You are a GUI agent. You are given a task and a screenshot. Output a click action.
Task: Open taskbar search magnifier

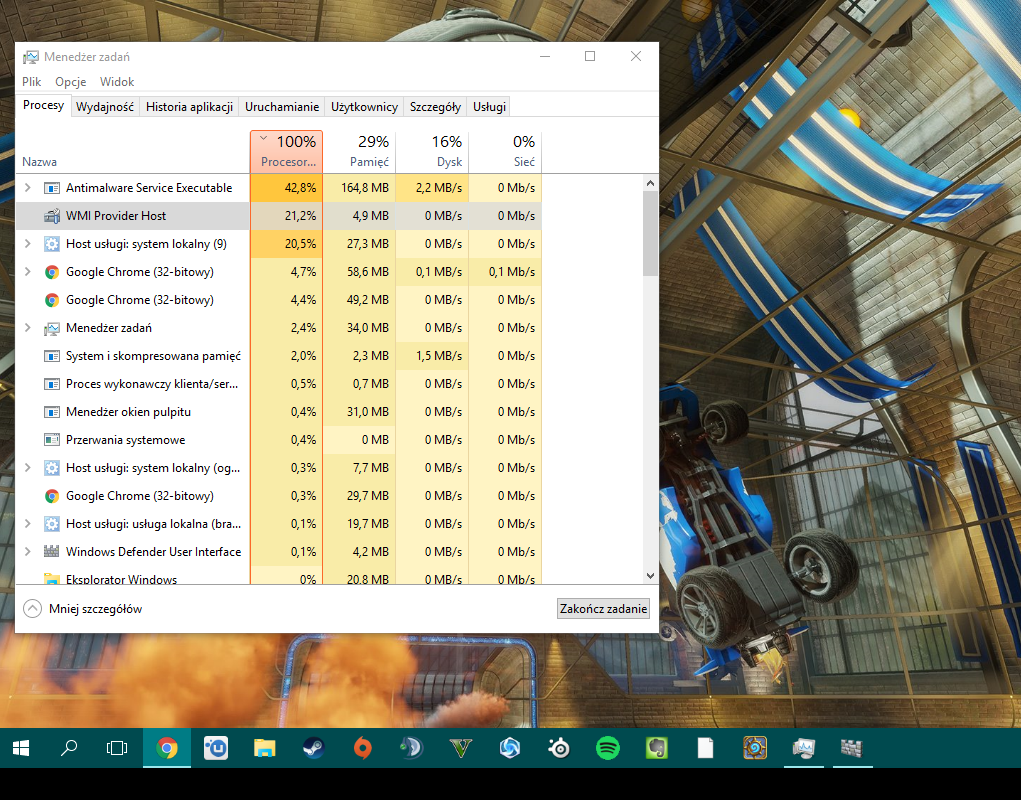(69, 748)
